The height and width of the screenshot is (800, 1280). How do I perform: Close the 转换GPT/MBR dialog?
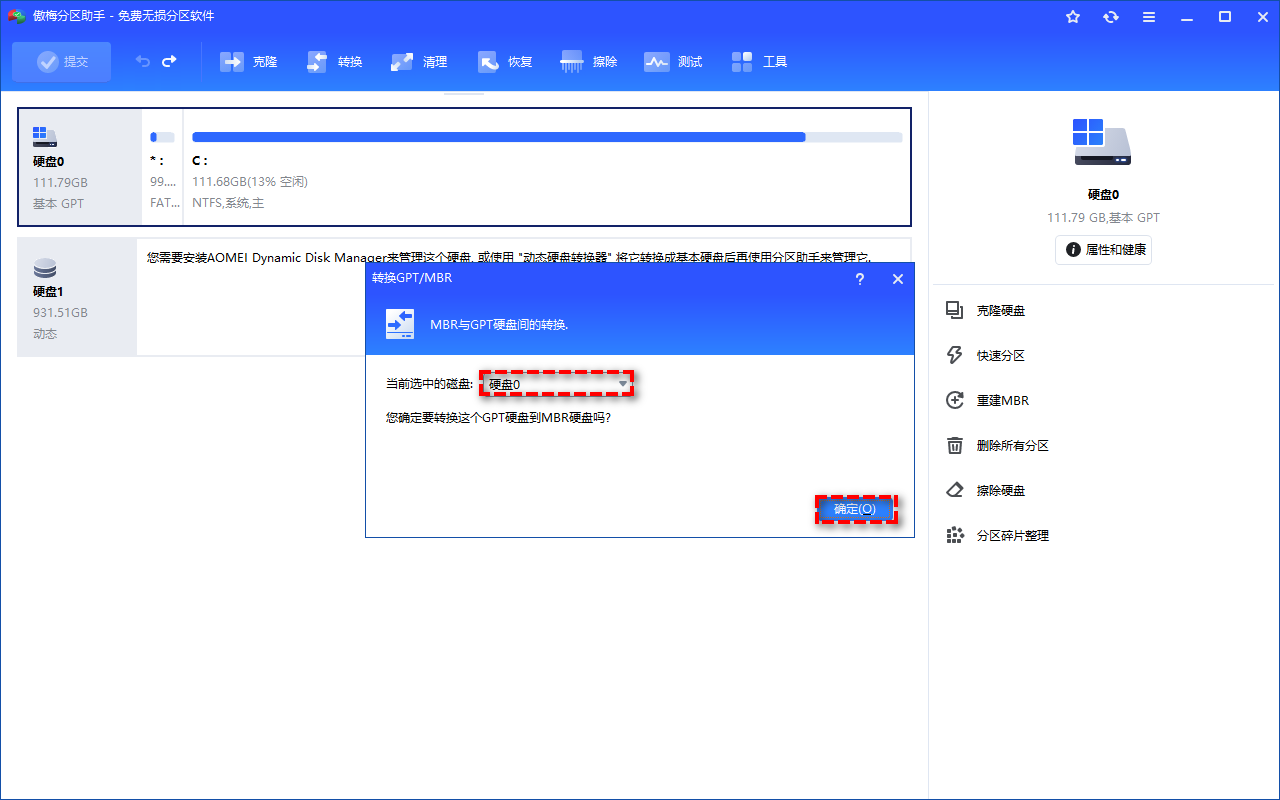(x=897, y=279)
